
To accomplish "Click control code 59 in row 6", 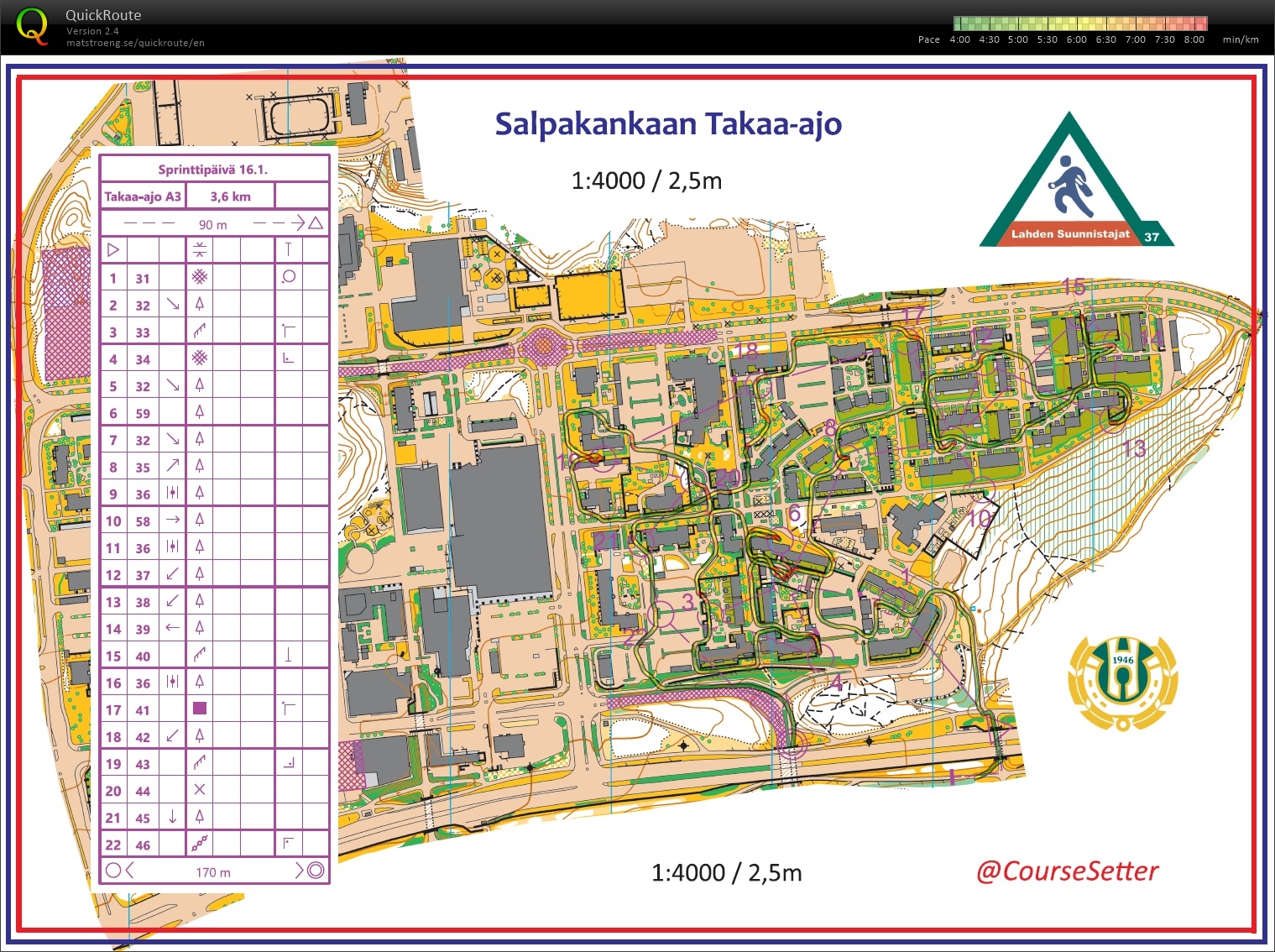I will [x=143, y=413].
